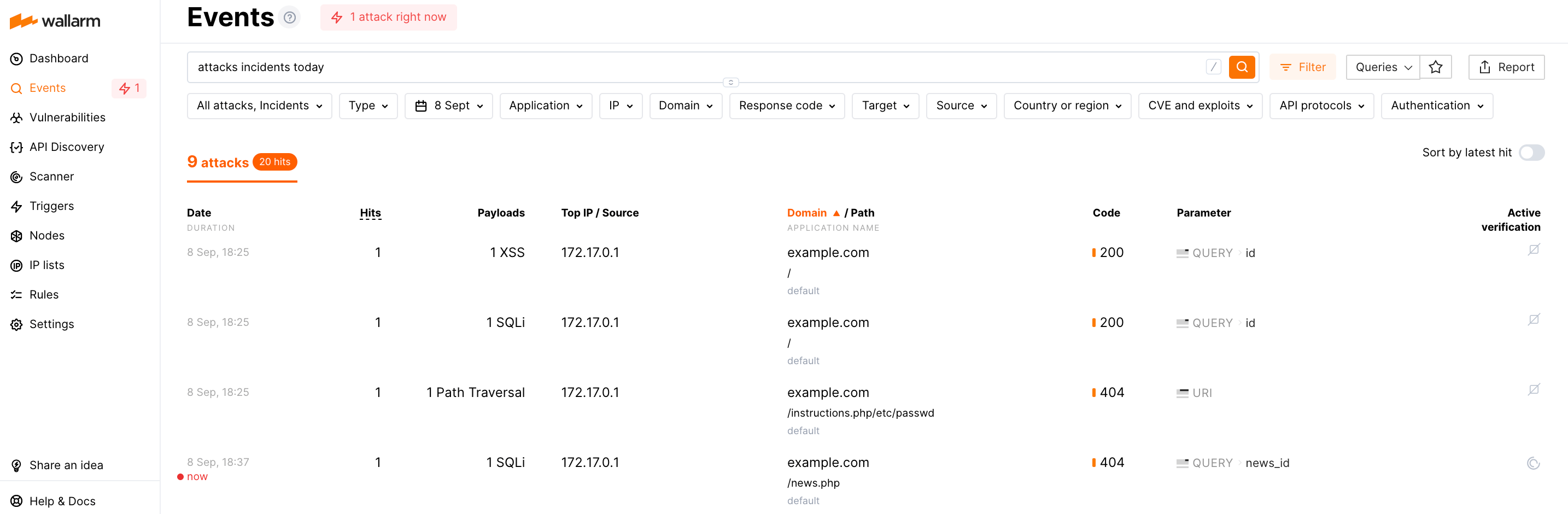Open the Country or region dropdown

[1067, 106]
